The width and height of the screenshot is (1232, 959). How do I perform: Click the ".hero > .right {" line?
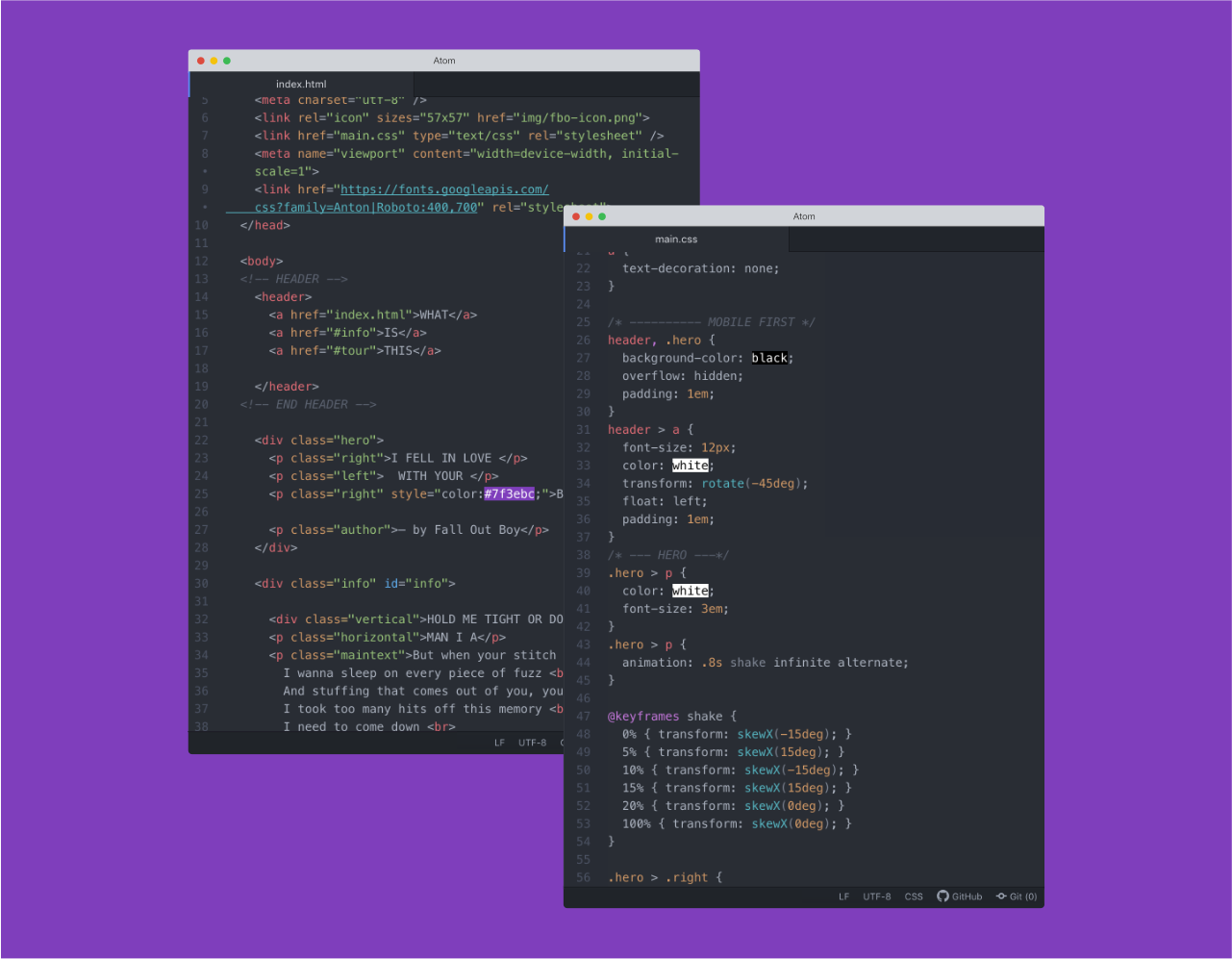pos(666,878)
